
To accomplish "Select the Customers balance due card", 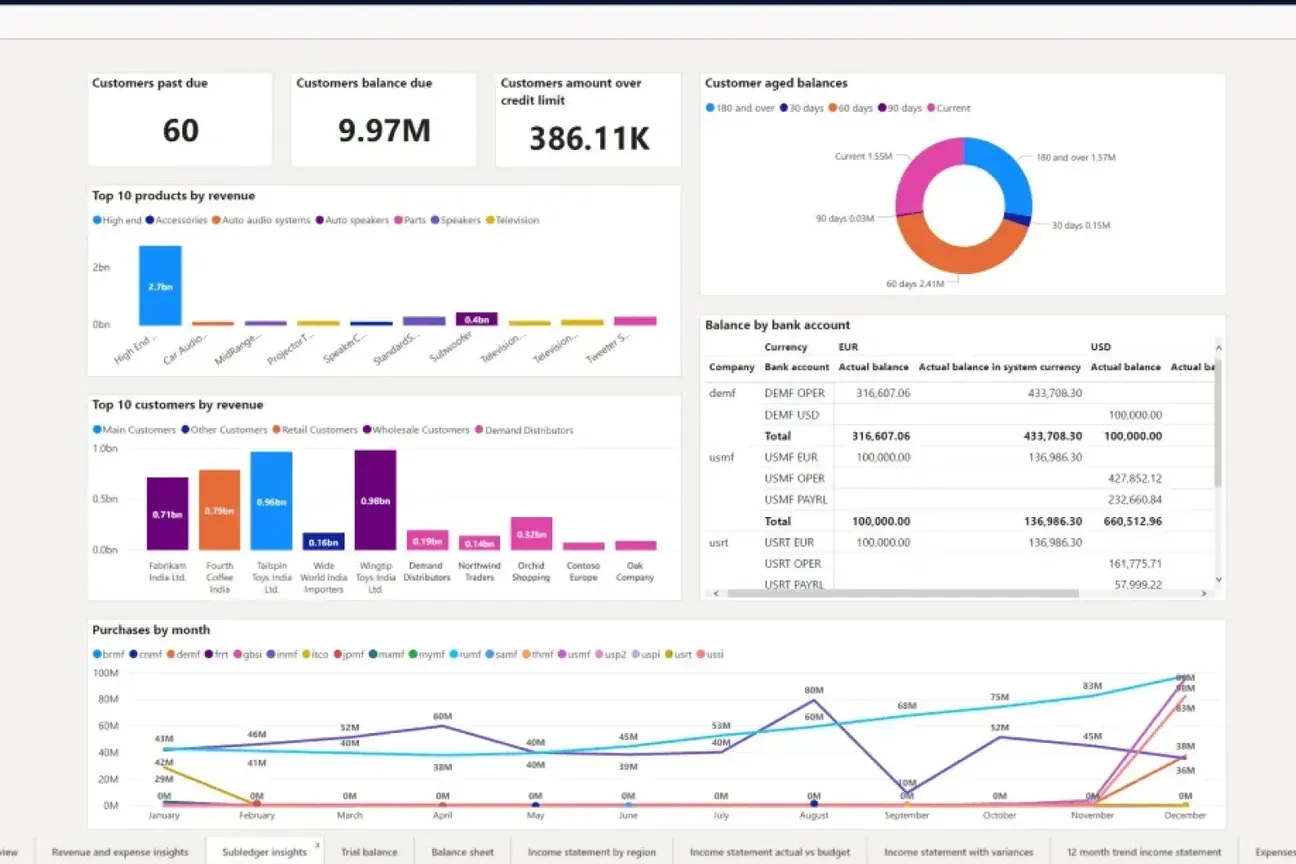I will point(384,120).
